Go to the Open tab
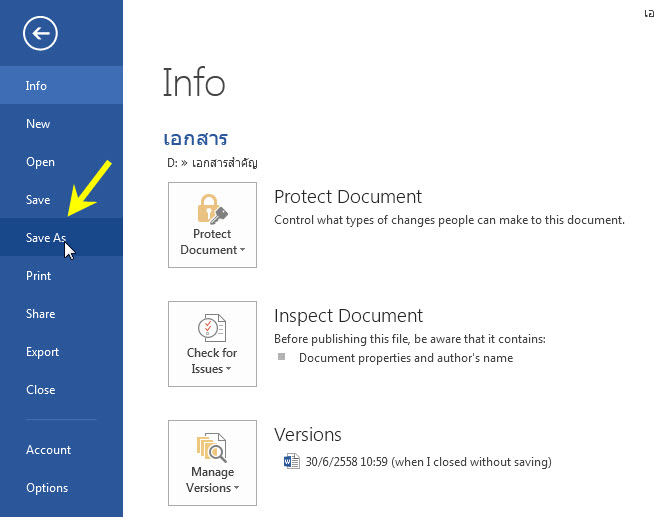The height and width of the screenshot is (517, 654). click(x=61, y=162)
